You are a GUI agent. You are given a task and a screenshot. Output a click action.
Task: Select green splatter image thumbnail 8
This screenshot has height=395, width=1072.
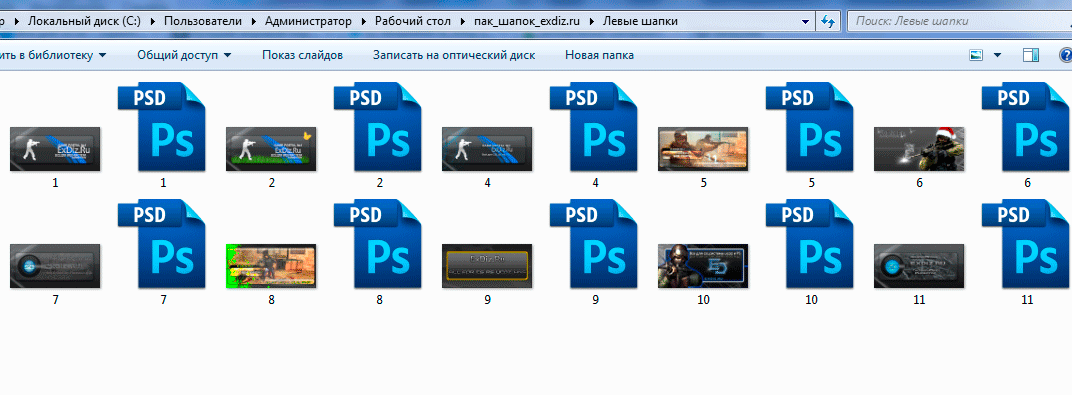(x=271, y=266)
